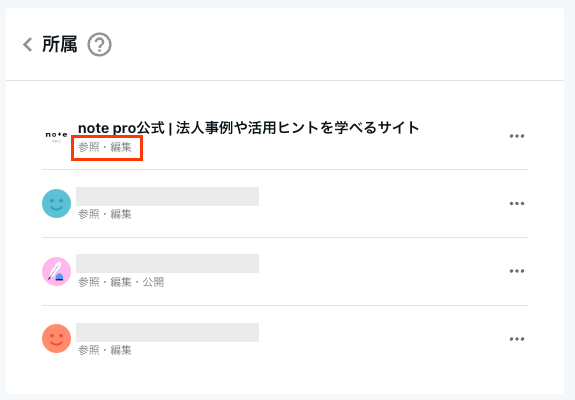This screenshot has width=575, height=400.
Task: Select the pink quill pen avatar
Action: pos(56,271)
